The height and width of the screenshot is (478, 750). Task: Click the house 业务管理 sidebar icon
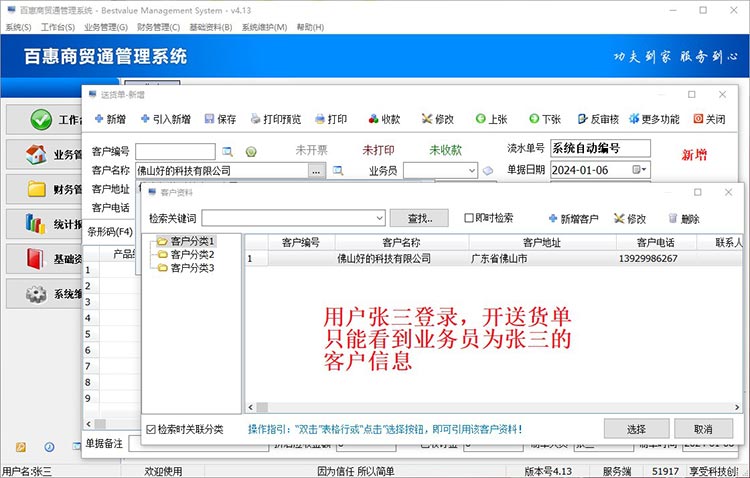(36, 155)
